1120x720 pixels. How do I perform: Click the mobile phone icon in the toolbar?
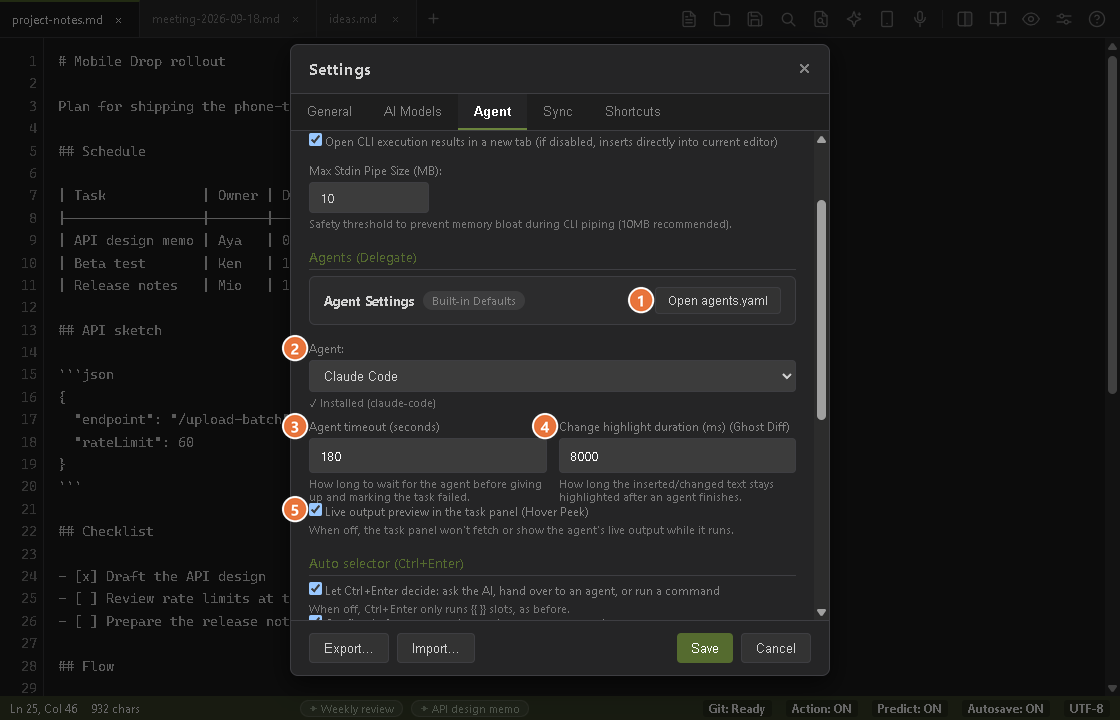click(x=887, y=19)
